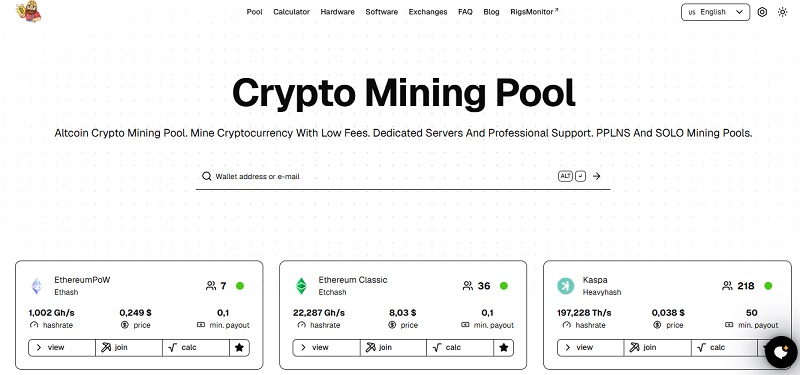Open the chat support bubble
The width and height of the screenshot is (800, 375).
click(781, 352)
